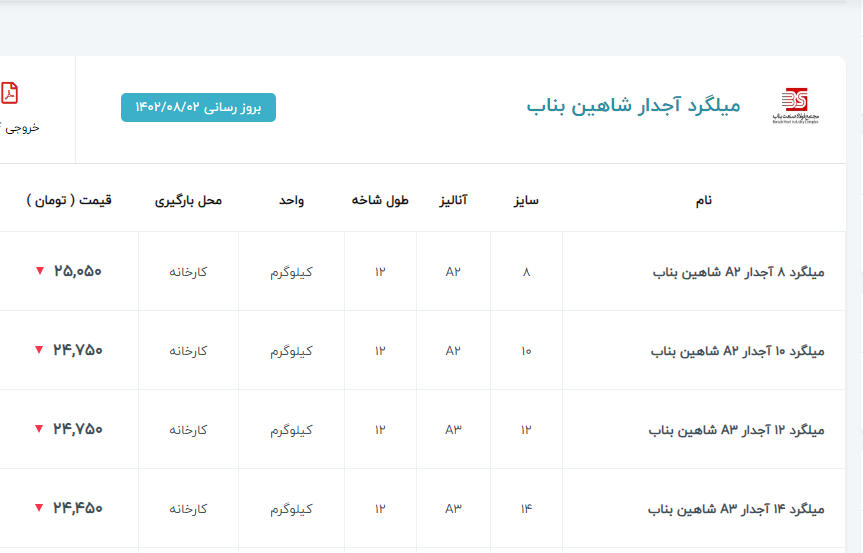The height and width of the screenshot is (553, 863).
Task: Click the محل بارگیری column header
Action: (188, 200)
